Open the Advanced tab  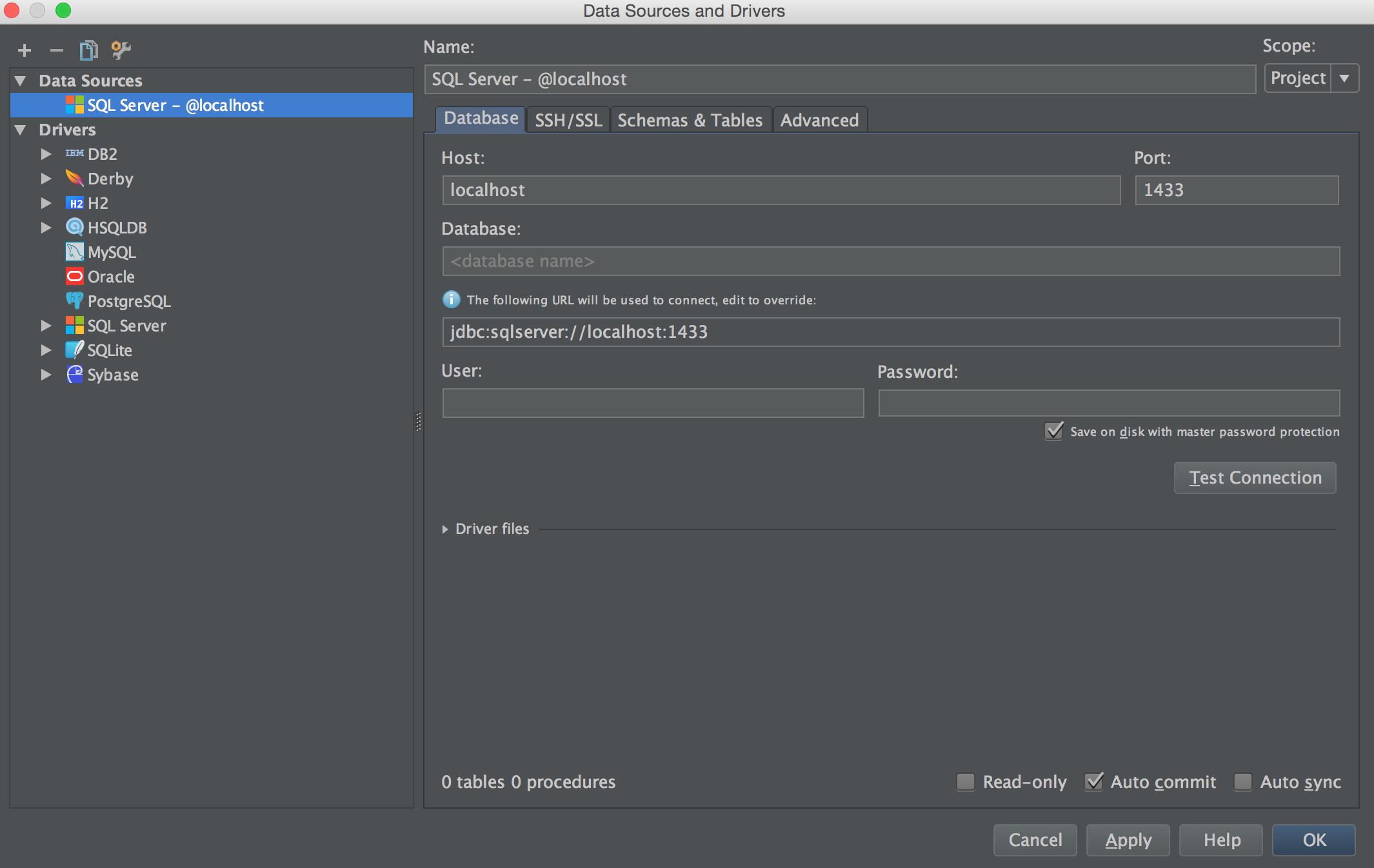[x=819, y=120]
